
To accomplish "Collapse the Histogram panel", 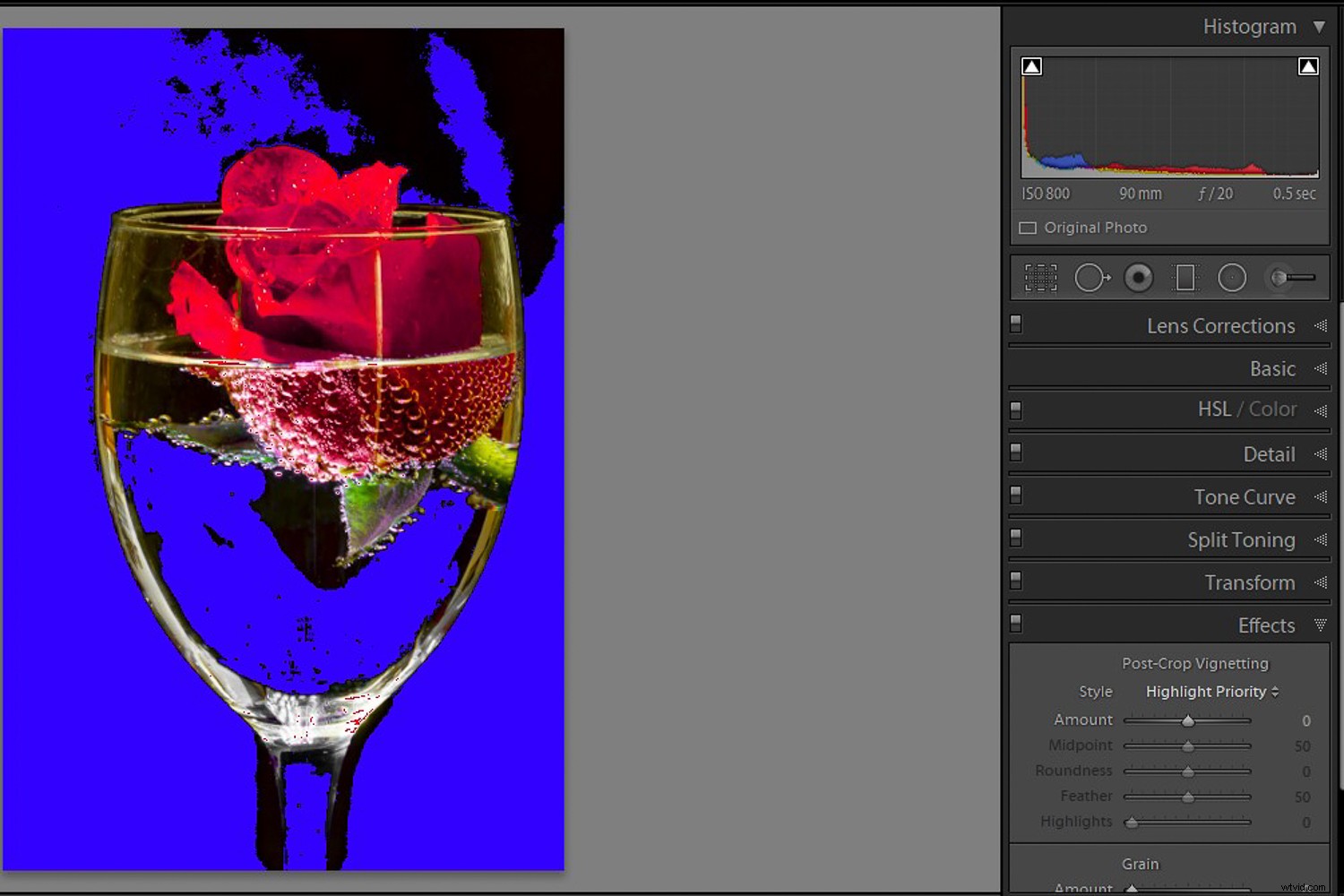I will coord(1321,26).
